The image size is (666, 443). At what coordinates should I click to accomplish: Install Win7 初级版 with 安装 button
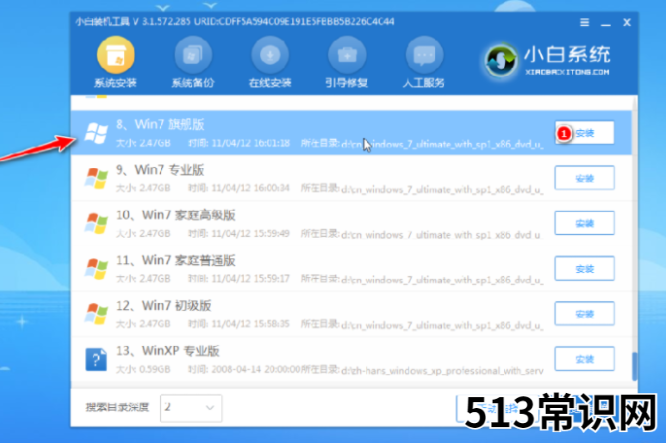point(584,313)
